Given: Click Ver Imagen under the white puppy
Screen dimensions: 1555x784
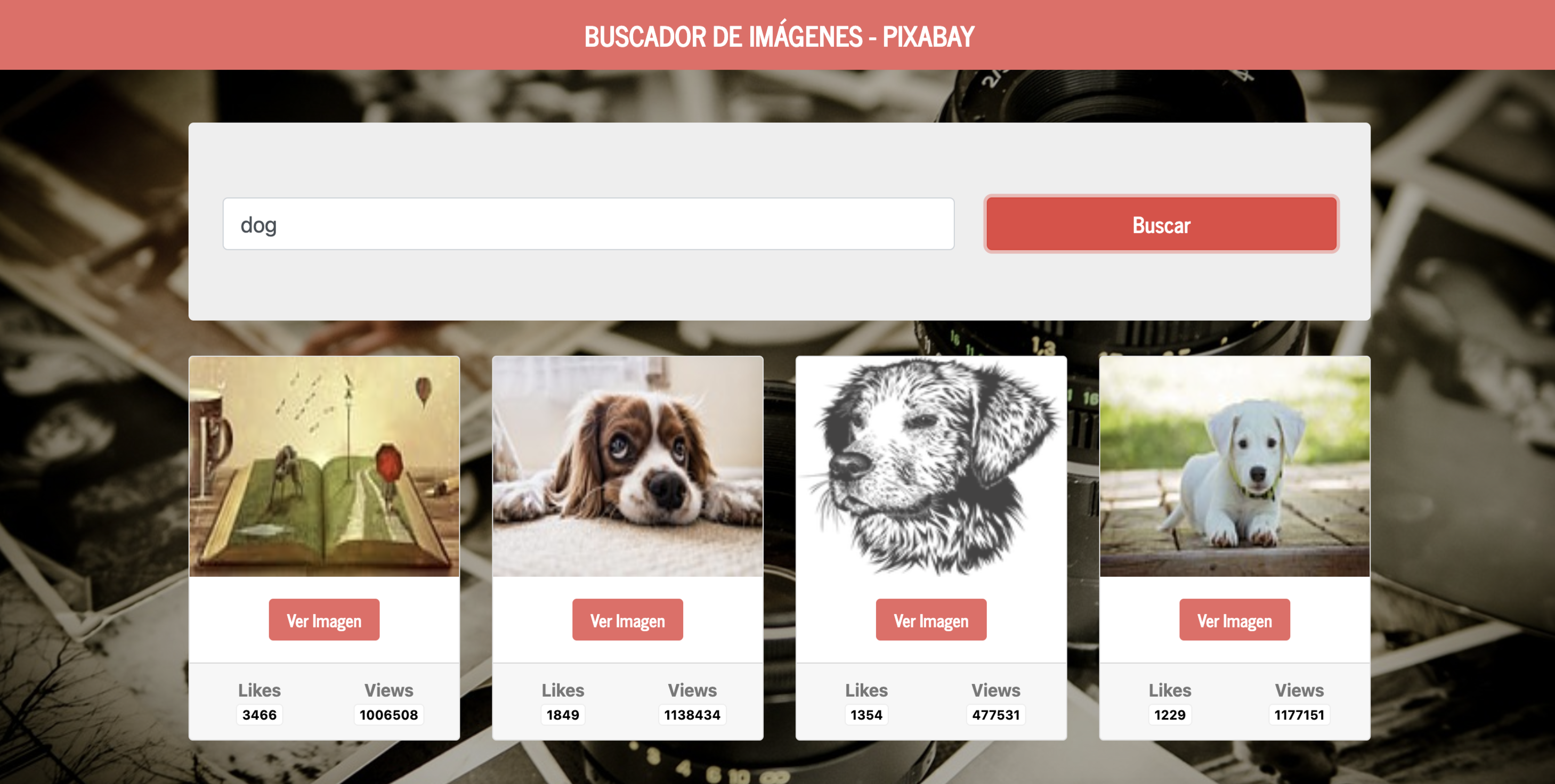Looking at the screenshot, I should (x=1235, y=620).
